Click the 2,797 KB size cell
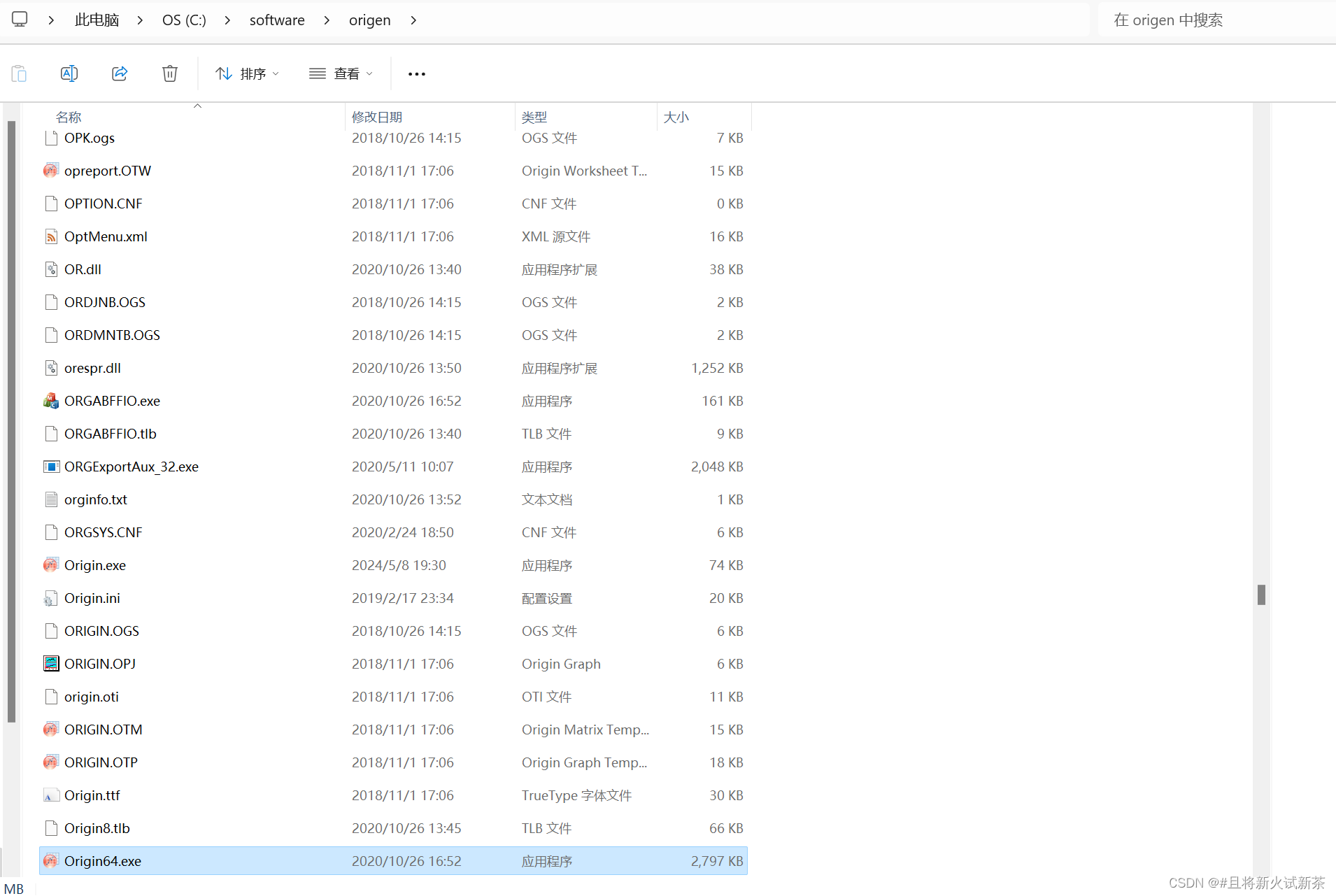Screen dimensions: 1336x896 click(717, 861)
